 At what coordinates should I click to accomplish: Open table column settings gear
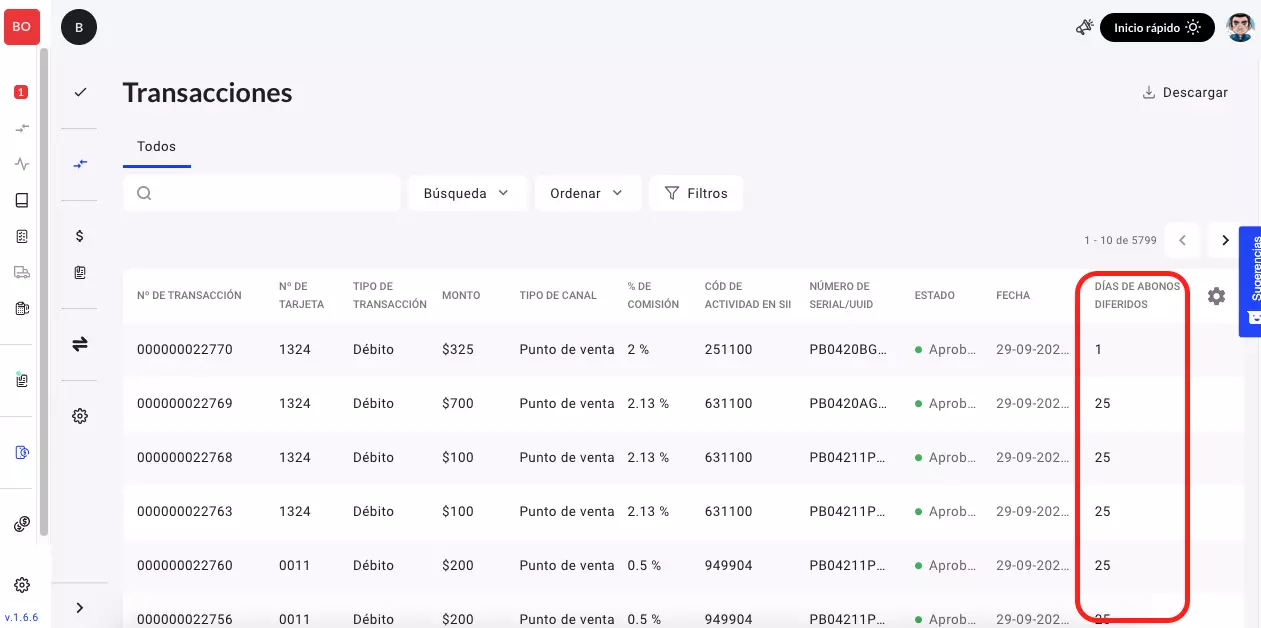[x=1216, y=296]
